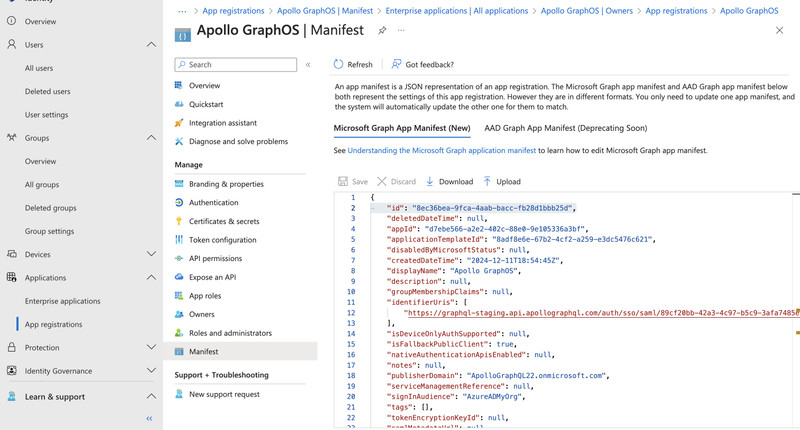Click the identifierUris URL on line 12

coord(602,313)
